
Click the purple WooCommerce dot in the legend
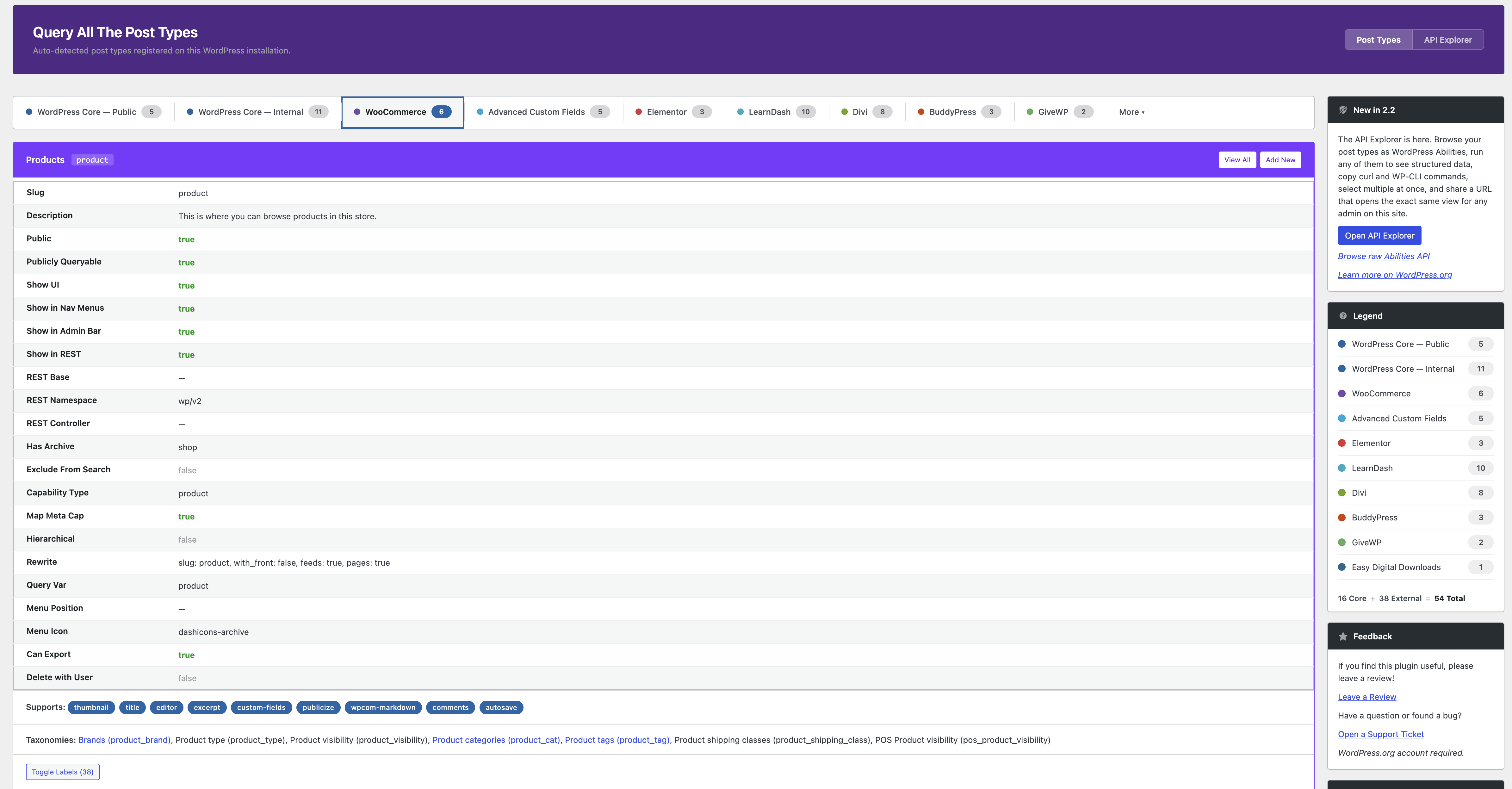1341,393
